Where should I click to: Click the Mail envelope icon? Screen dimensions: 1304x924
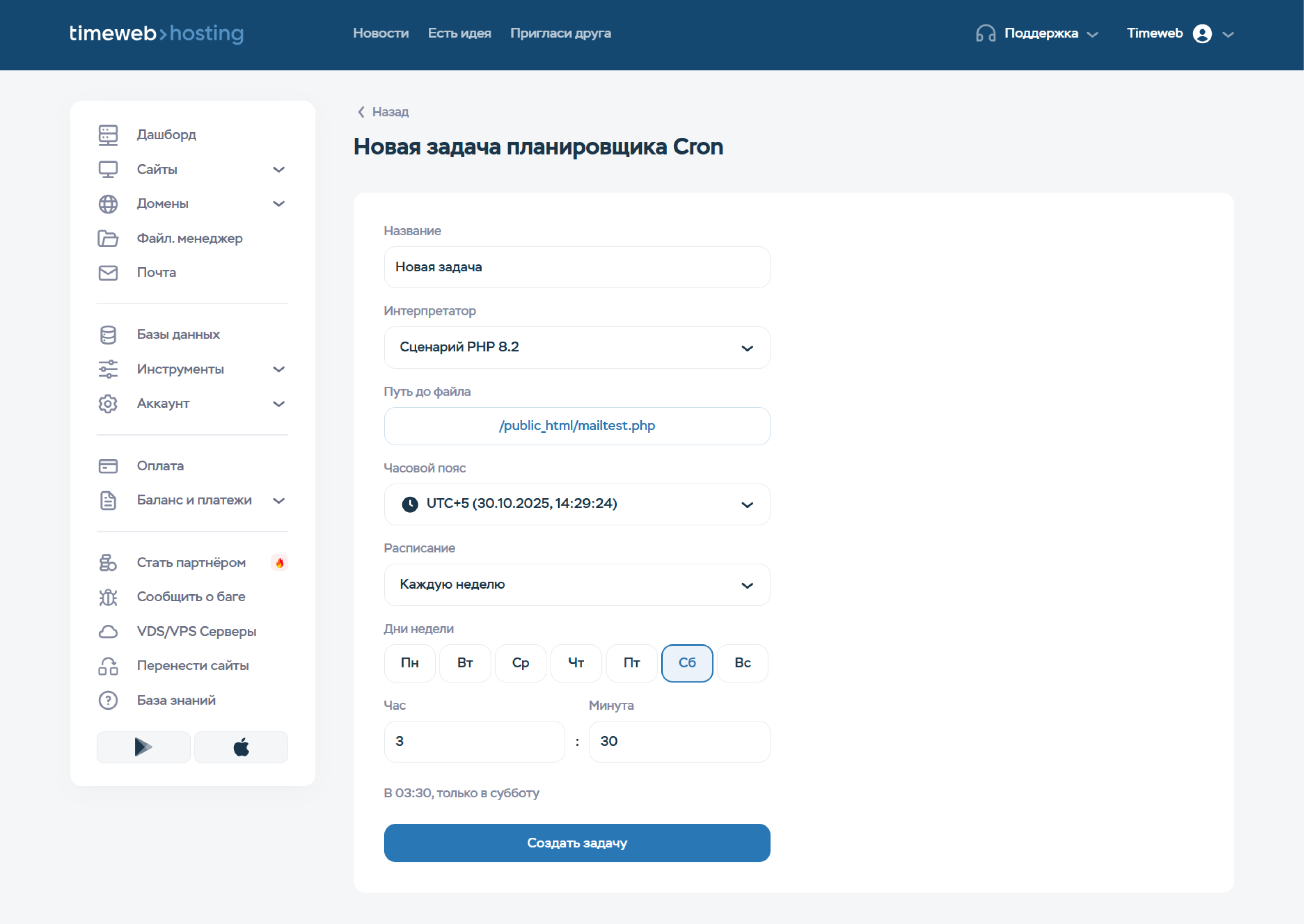point(108,273)
